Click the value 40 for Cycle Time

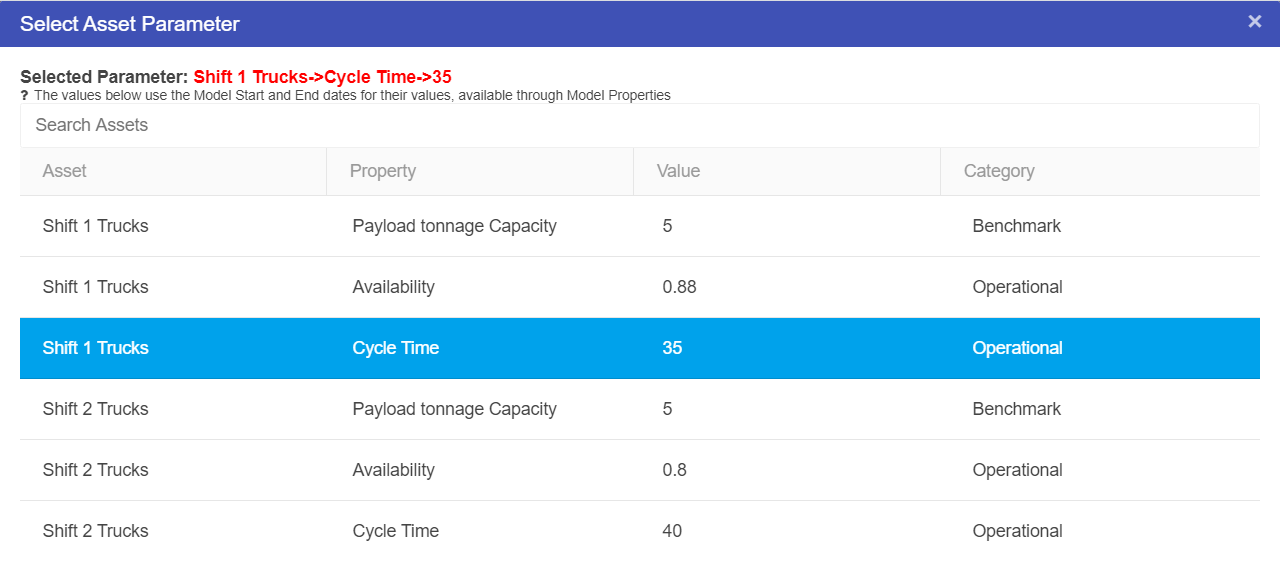[x=672, y=531]
